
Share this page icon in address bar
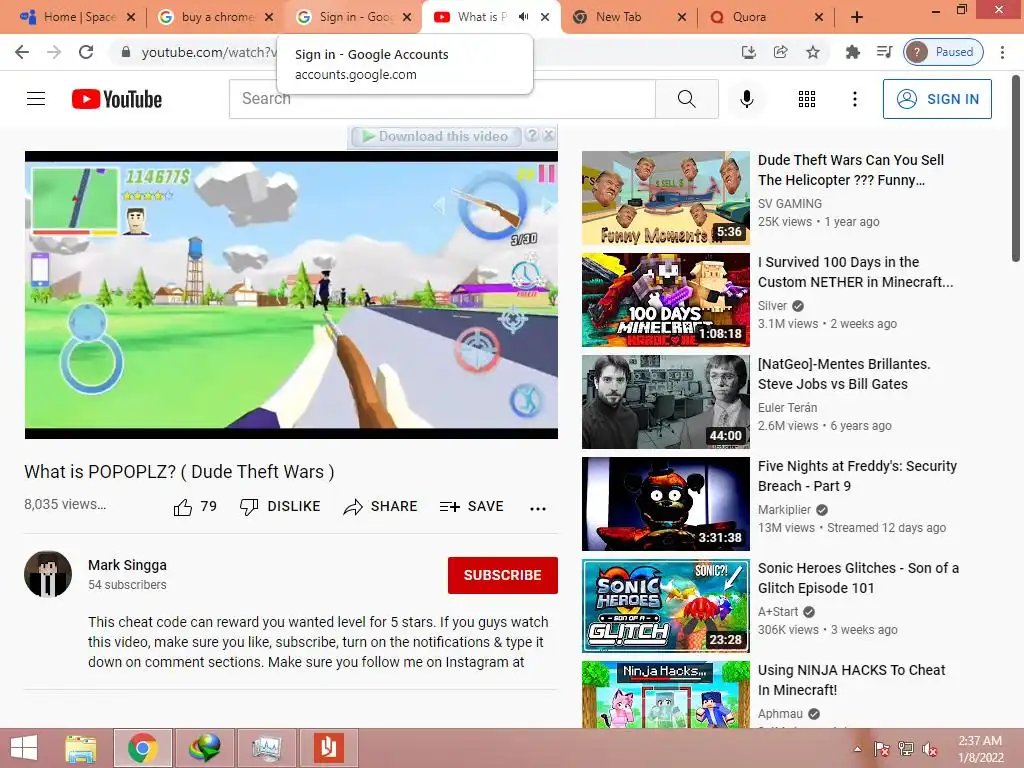(x=780, y=52)
